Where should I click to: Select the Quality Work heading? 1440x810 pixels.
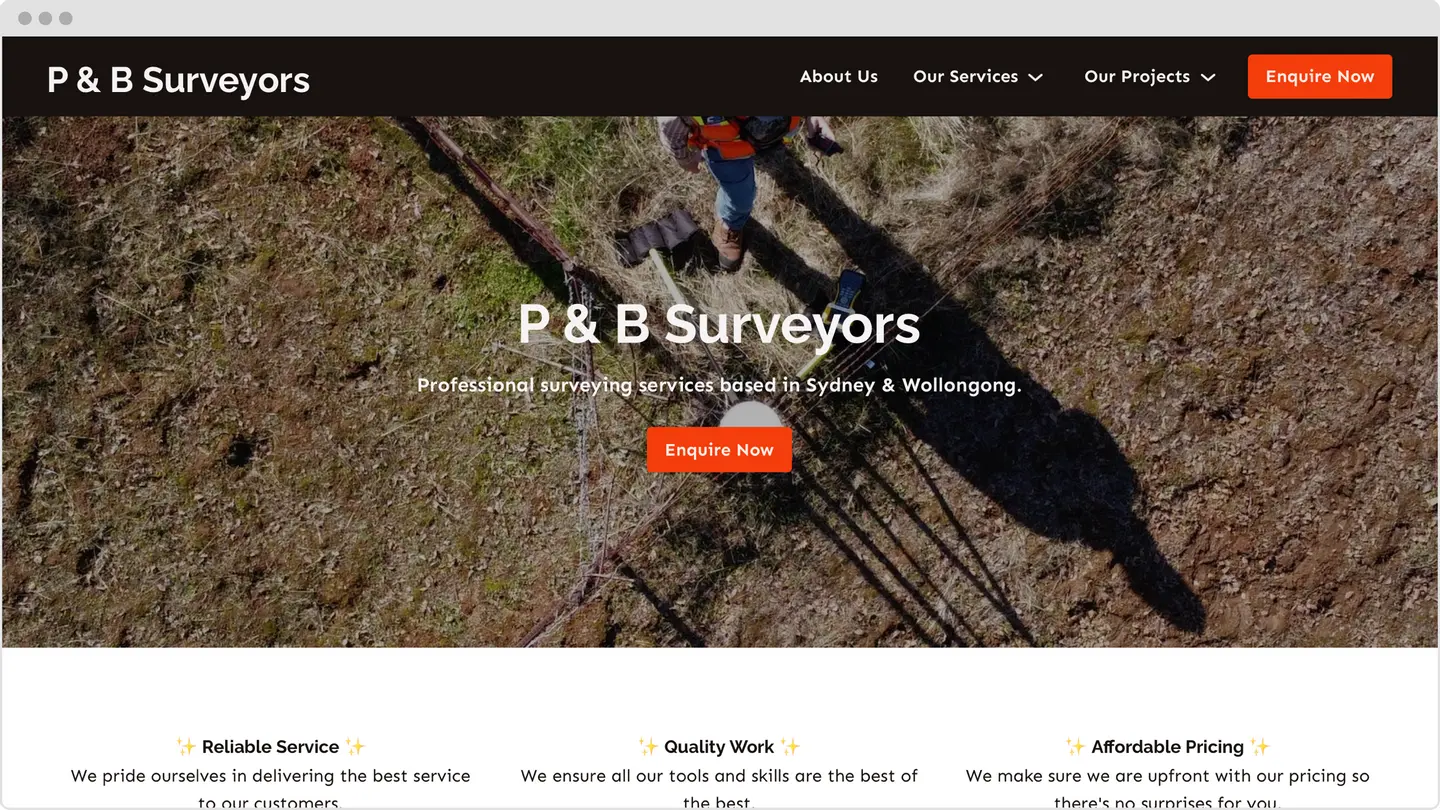pos(719,747)
